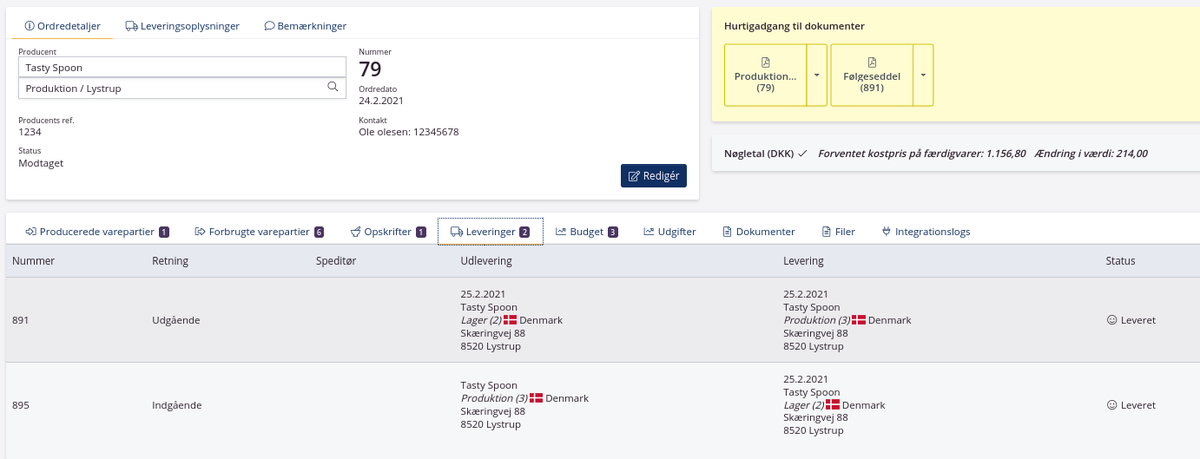Click the PDF icon above Følgeseddel (891)
The width and height of the screenshot is (1200, 459).
tap(872, 62)
